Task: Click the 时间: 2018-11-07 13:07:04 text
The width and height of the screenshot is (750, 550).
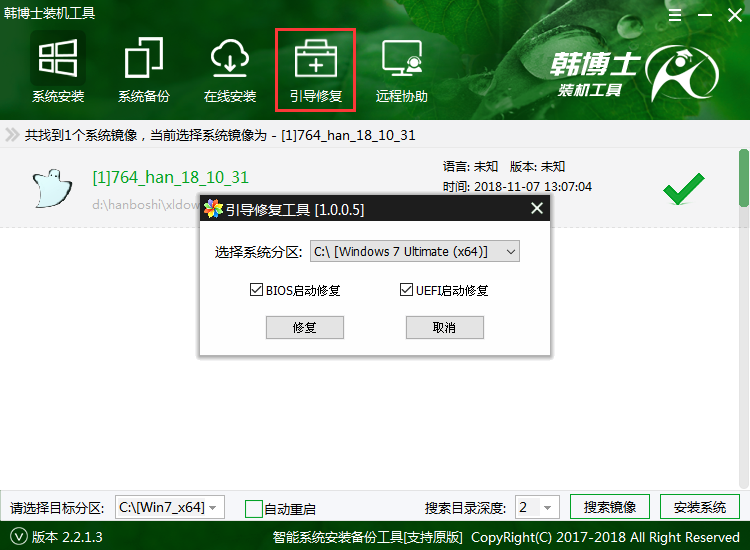Action: [x=517, y=187]
